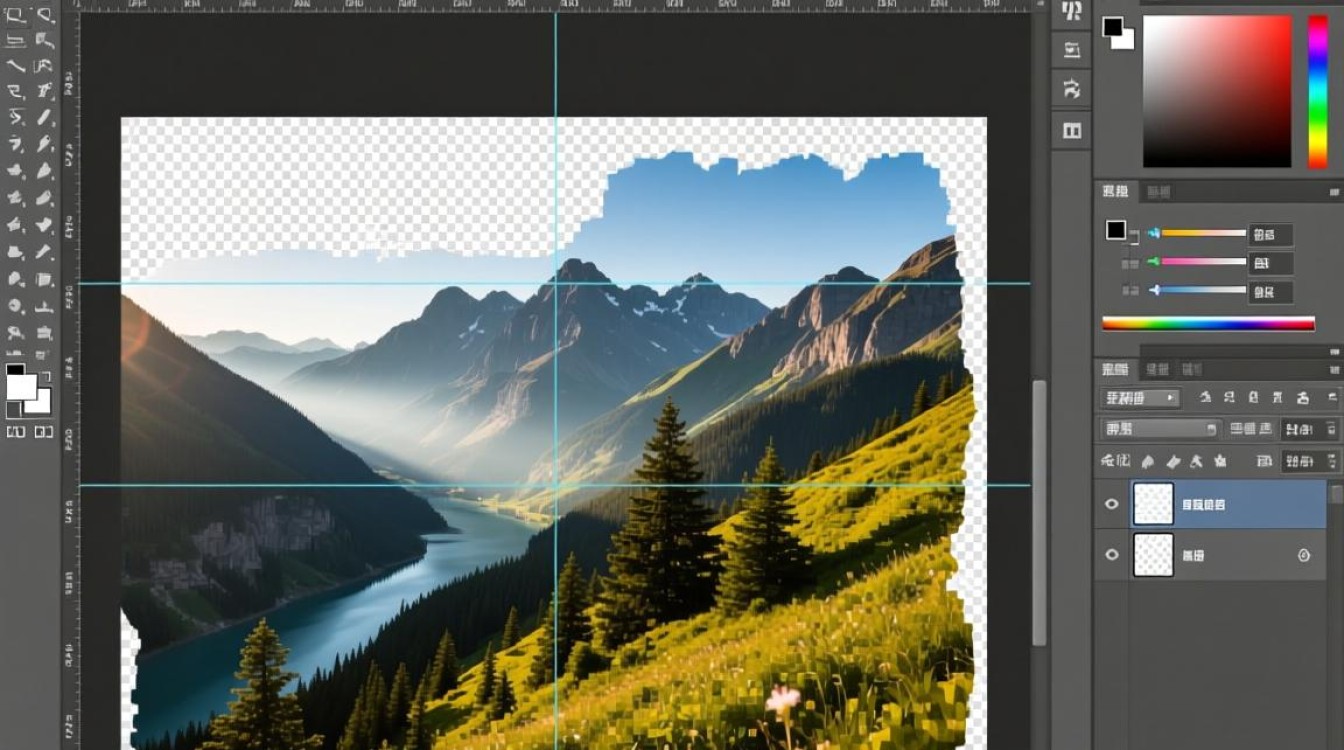This screenshot has width=1344, height=750.
Task: Click the first lock option icon in the Layers panel
Action: pos(1147,461)
